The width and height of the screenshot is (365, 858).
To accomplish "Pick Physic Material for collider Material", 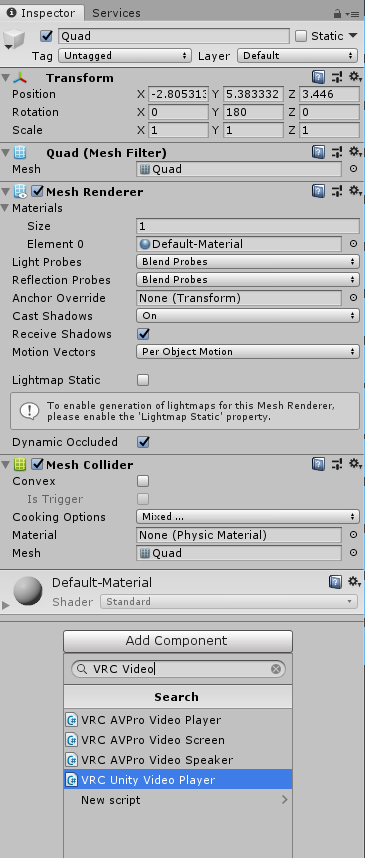I will (x=353, y=535).
